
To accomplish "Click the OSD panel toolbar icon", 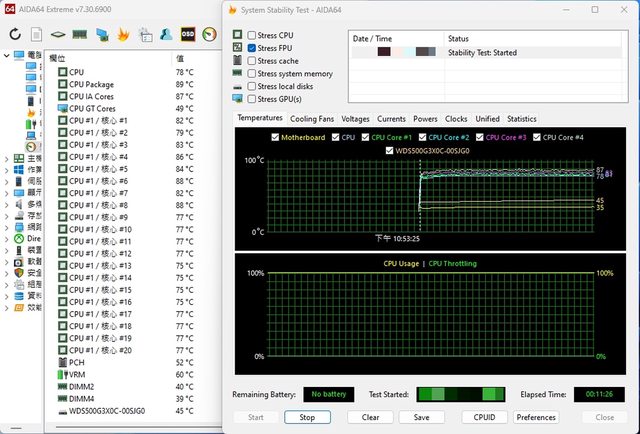I will 188,34.
